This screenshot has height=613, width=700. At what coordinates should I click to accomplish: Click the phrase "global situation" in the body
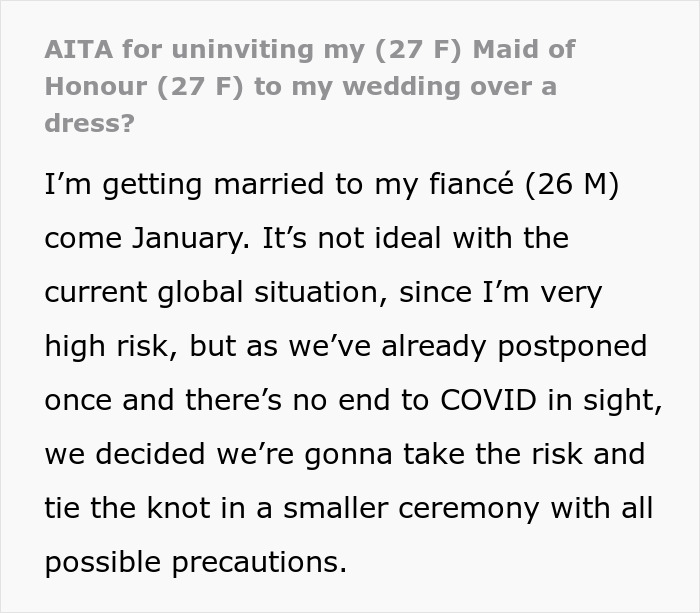(x=272, y=293)
